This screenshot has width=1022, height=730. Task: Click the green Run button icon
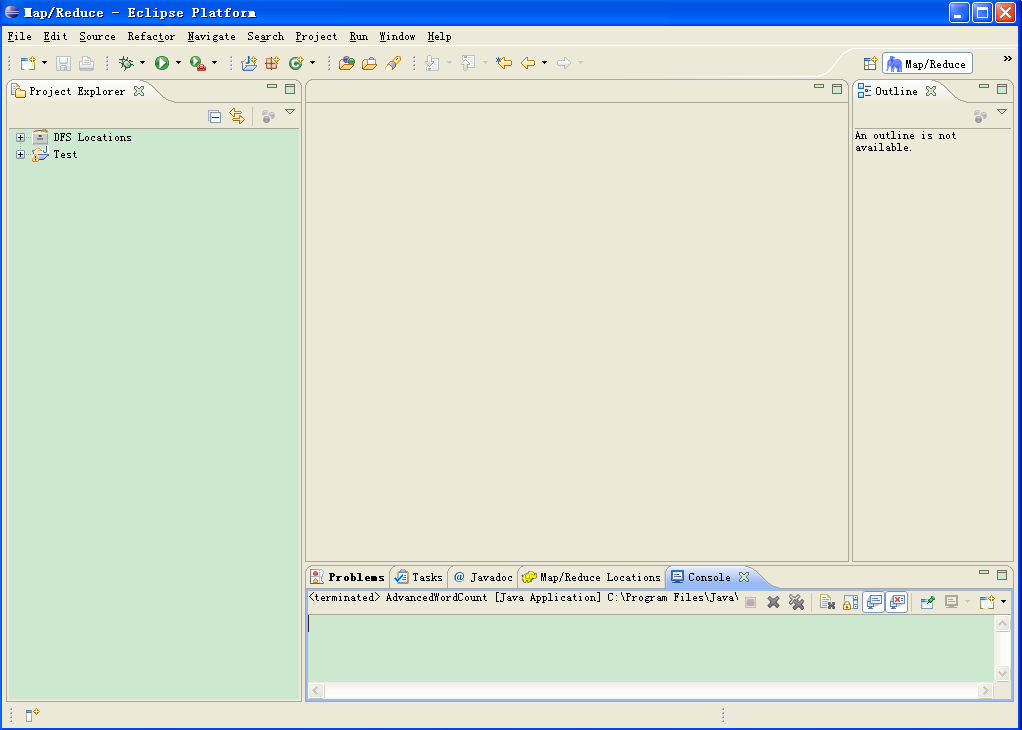coord(162,63)
